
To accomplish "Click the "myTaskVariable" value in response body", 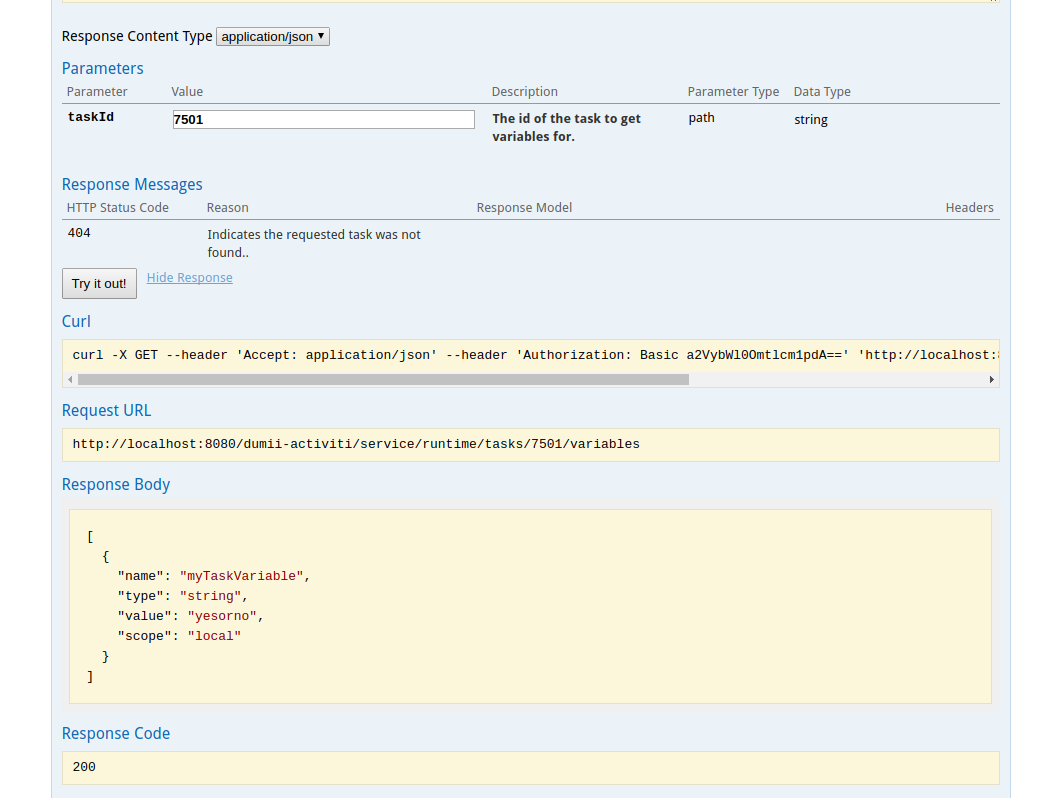I will pyautogui.click(x=241, y=576).
